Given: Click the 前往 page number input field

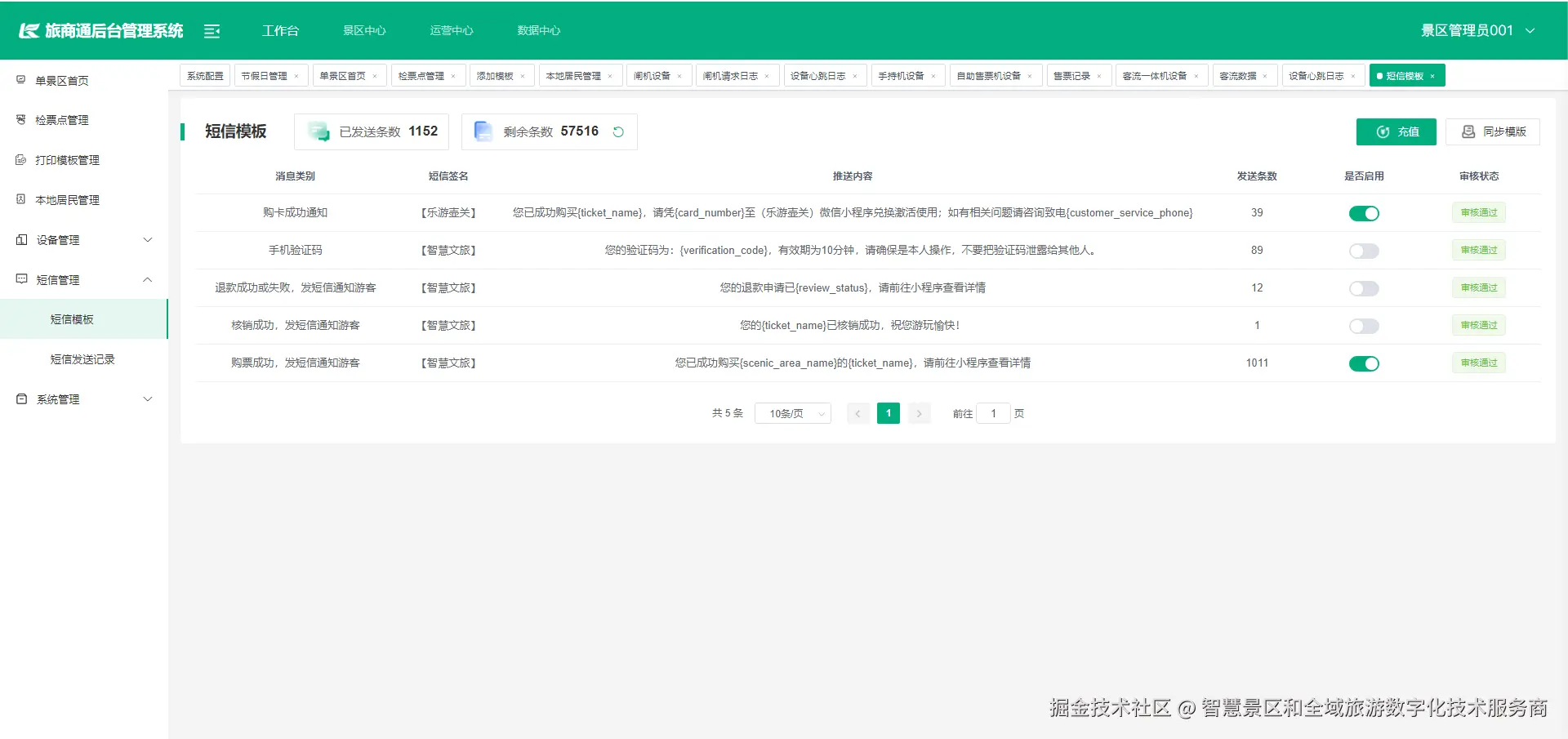Looking at the screenshot, I should click(x=993, y=413).
